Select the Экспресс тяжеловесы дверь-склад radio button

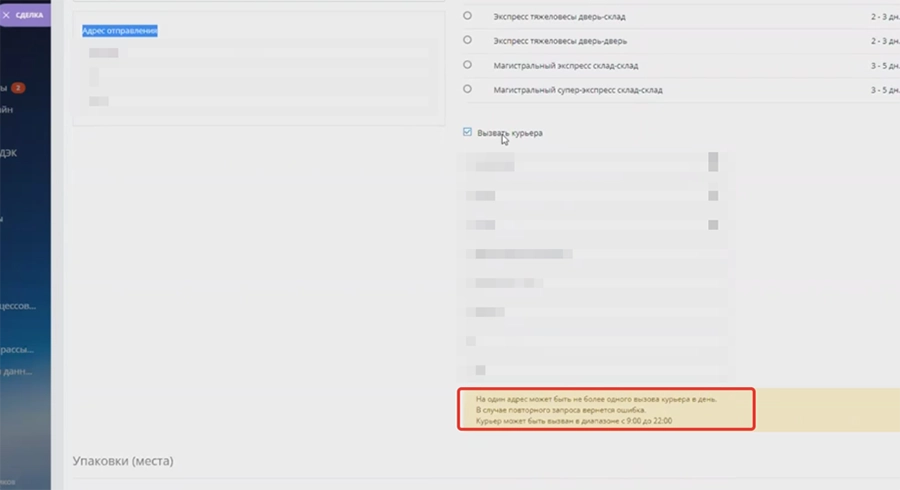point(468,17)
